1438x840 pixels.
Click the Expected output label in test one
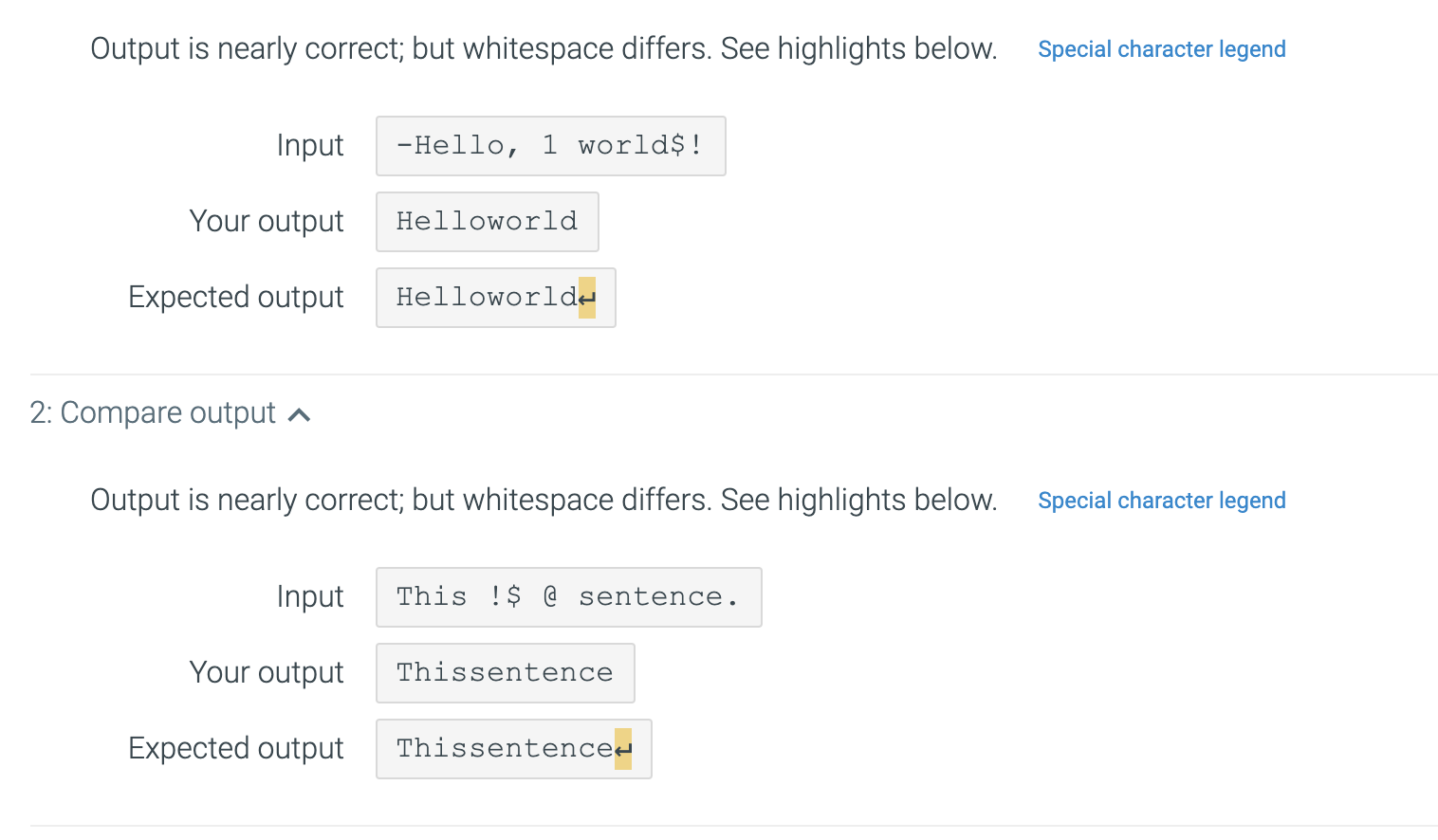pos(235,297)
